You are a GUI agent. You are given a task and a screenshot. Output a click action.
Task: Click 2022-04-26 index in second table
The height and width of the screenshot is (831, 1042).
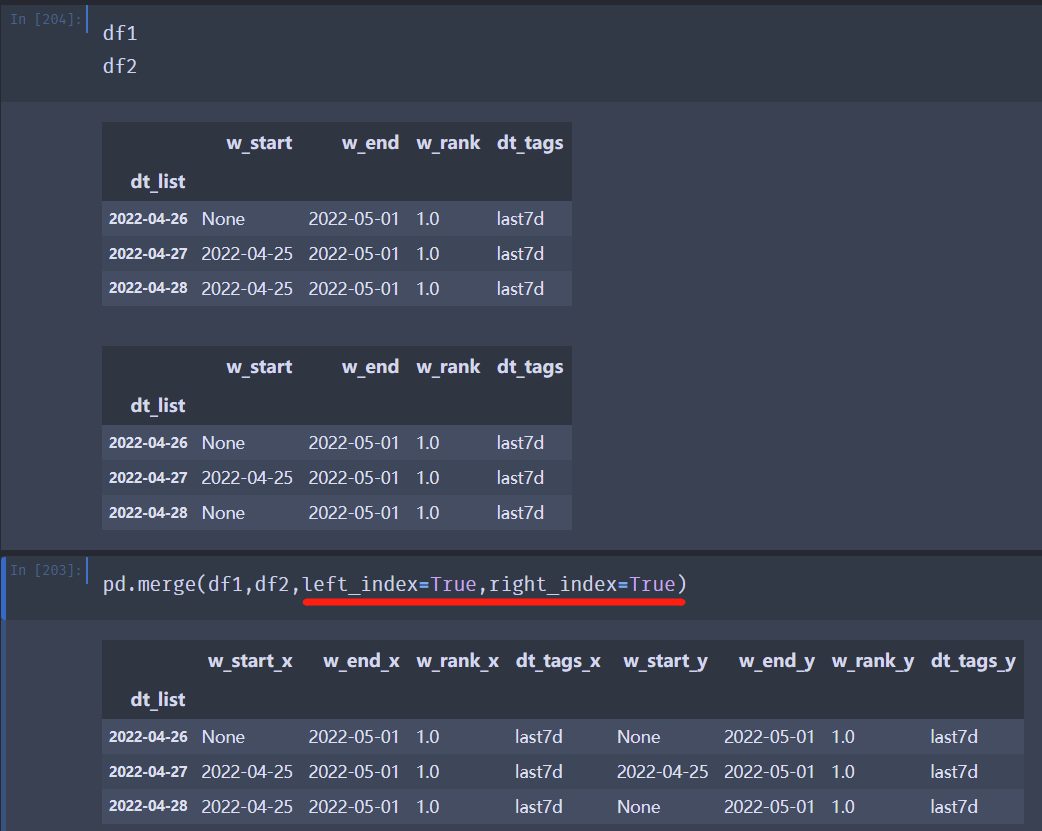coord(148,443)
